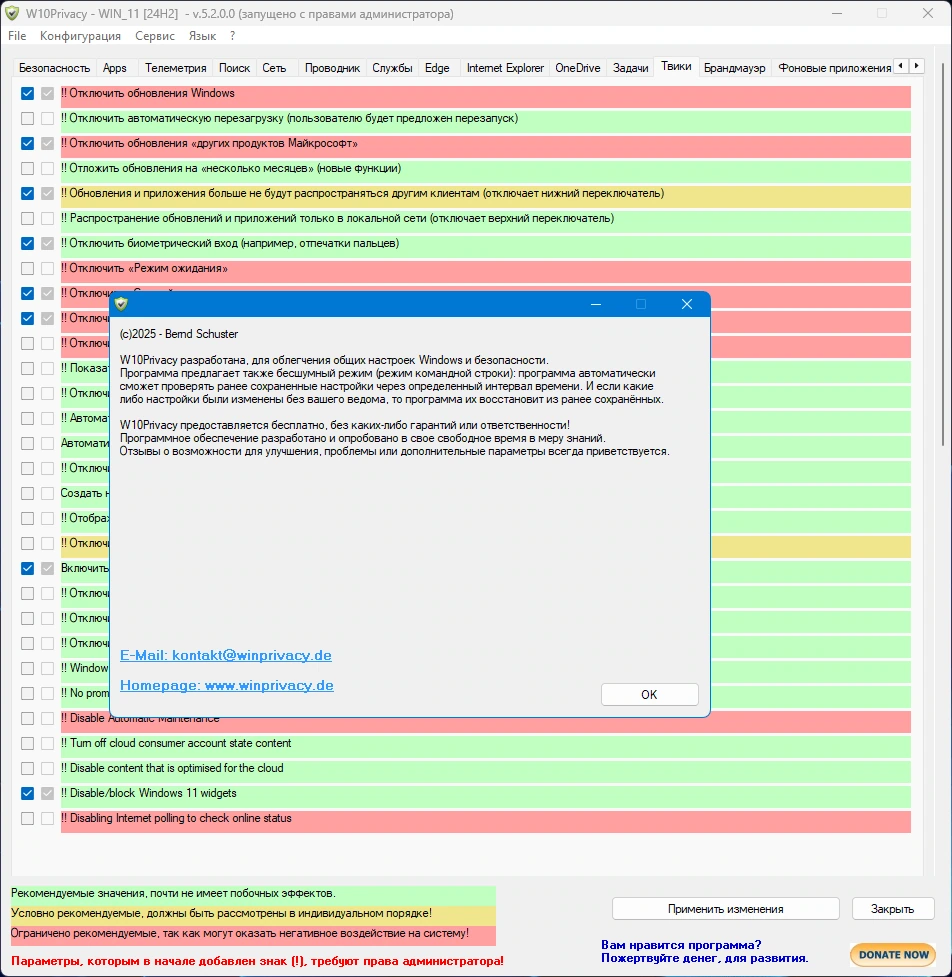Switch to the Службы tab
952x977 pixels.
click(x=393, y=68)
